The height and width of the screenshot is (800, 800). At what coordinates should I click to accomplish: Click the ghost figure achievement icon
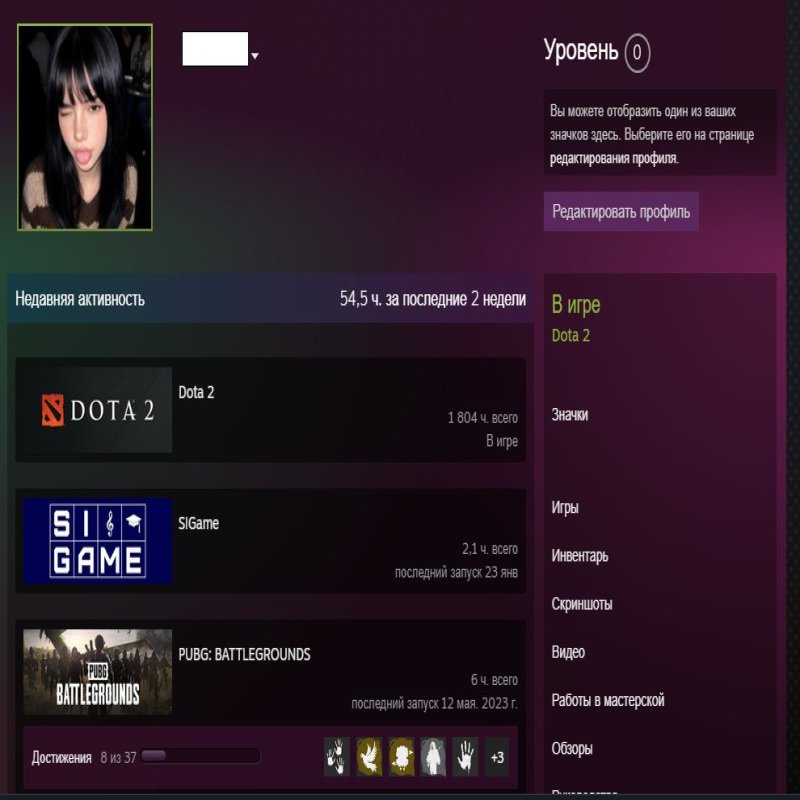[x=433, y=757]
